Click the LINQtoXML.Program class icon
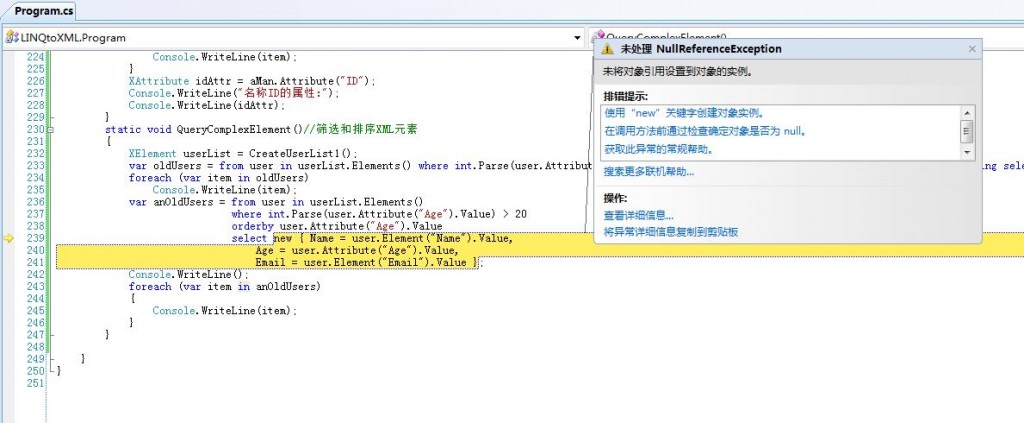The image size is (1024, 423). point(12,38)
